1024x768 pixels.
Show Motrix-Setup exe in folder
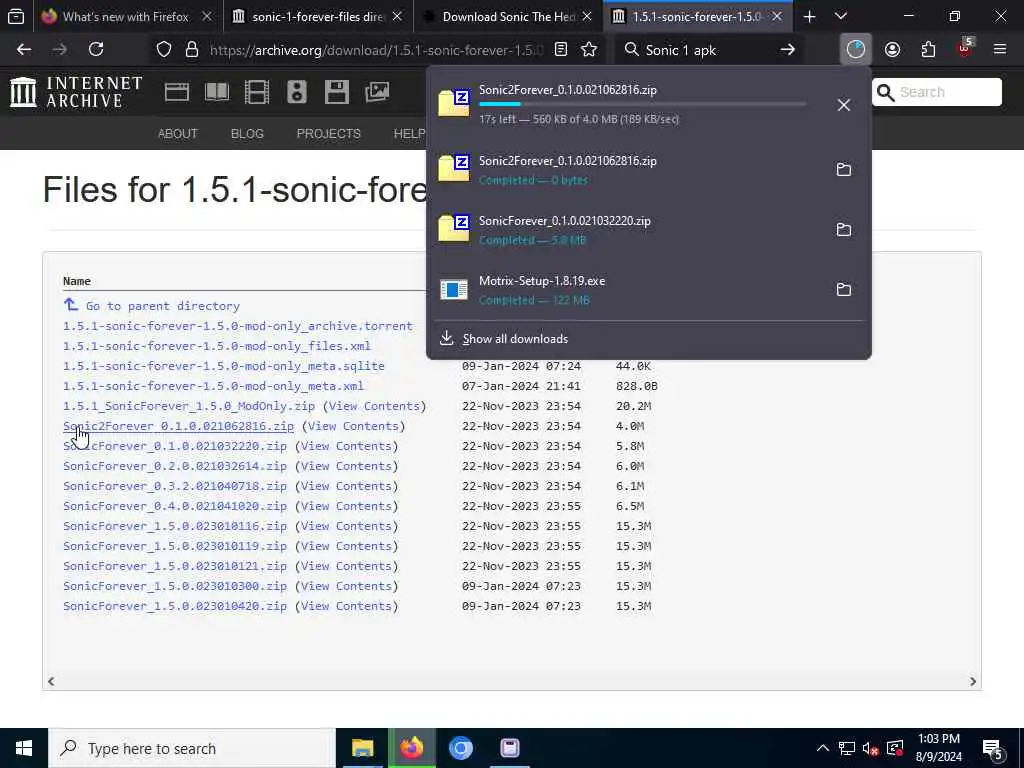coord(844,289)
